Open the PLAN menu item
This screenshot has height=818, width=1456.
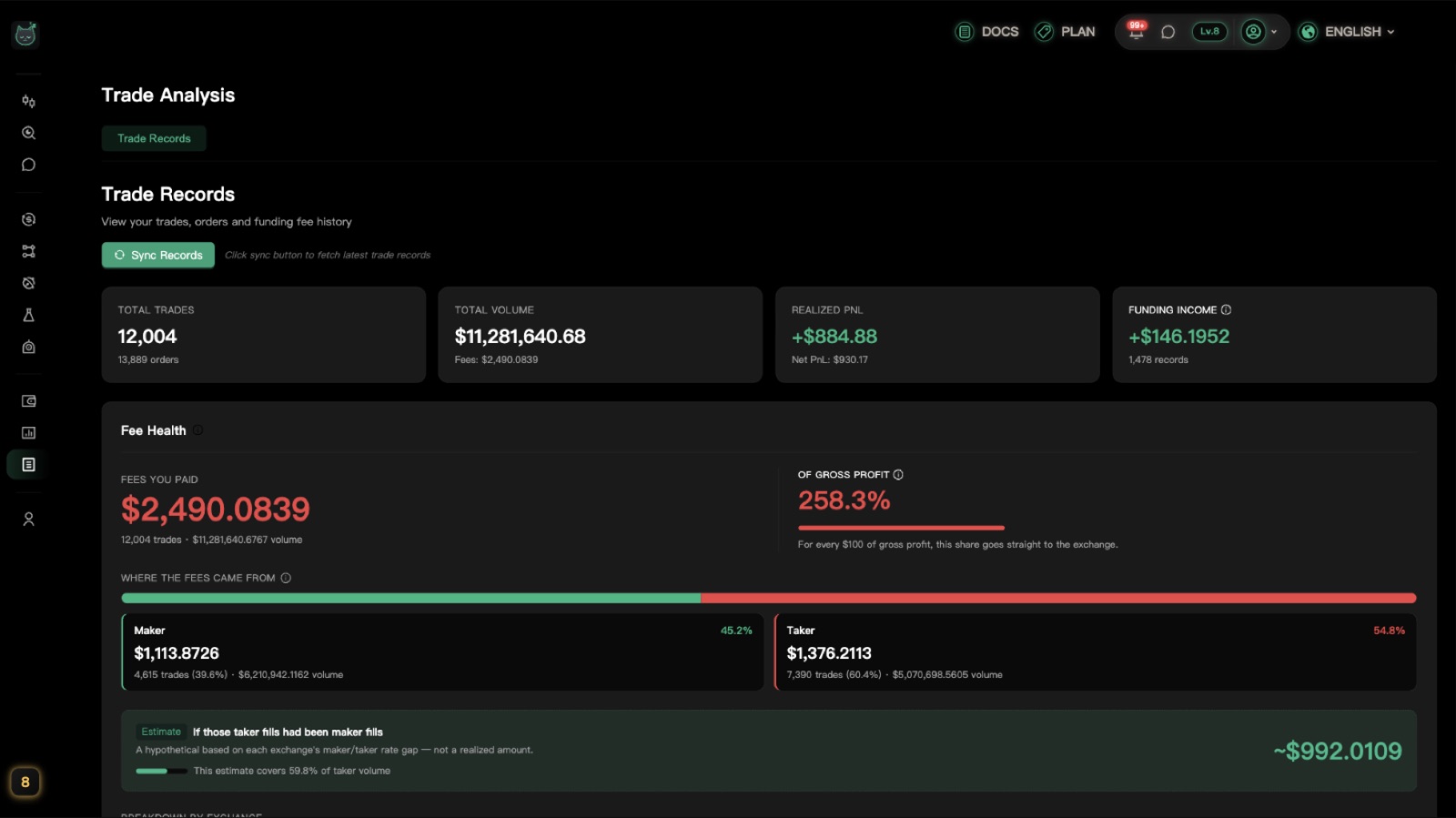click(1066, 32)
